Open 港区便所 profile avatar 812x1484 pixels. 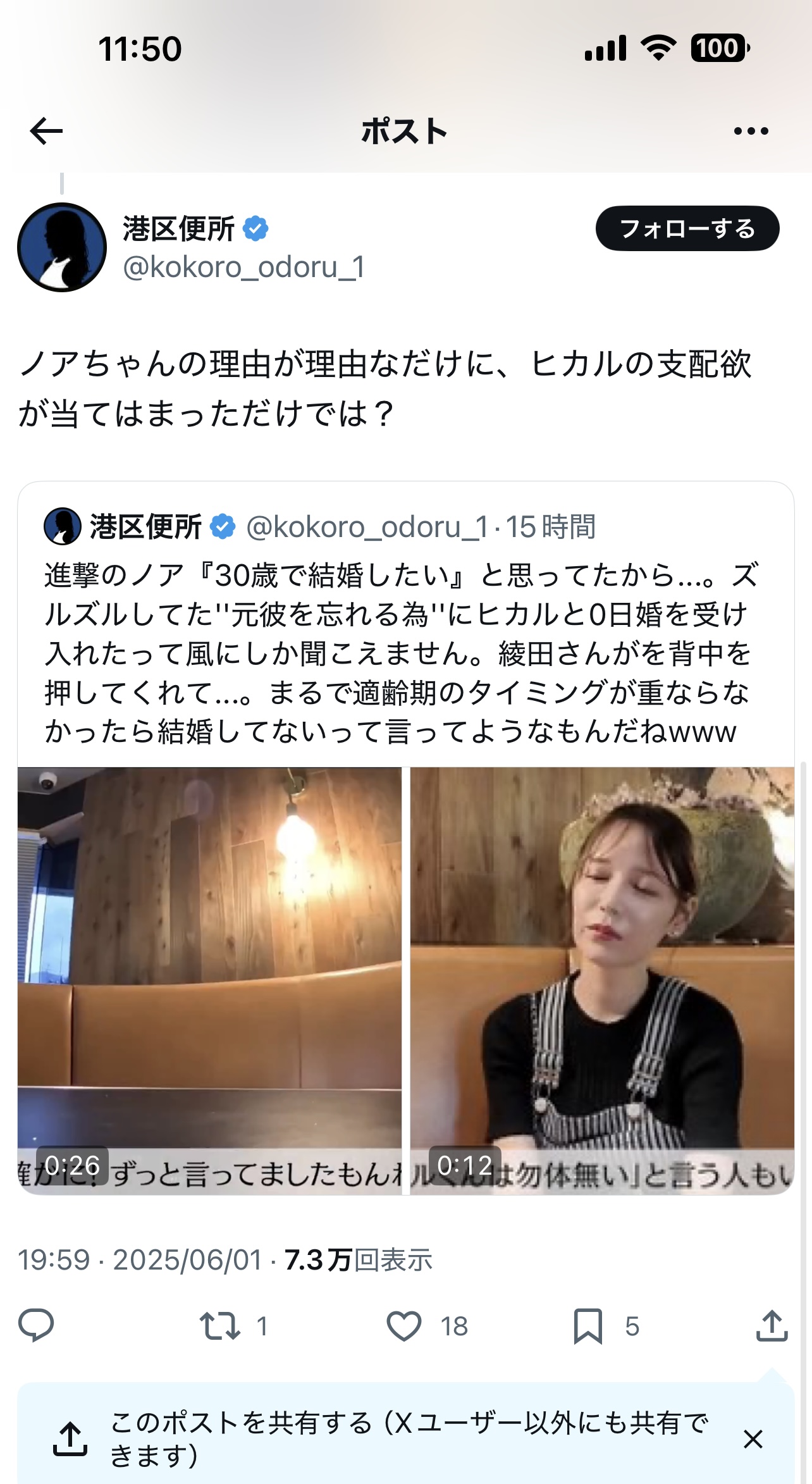click(x=62, y=247)
